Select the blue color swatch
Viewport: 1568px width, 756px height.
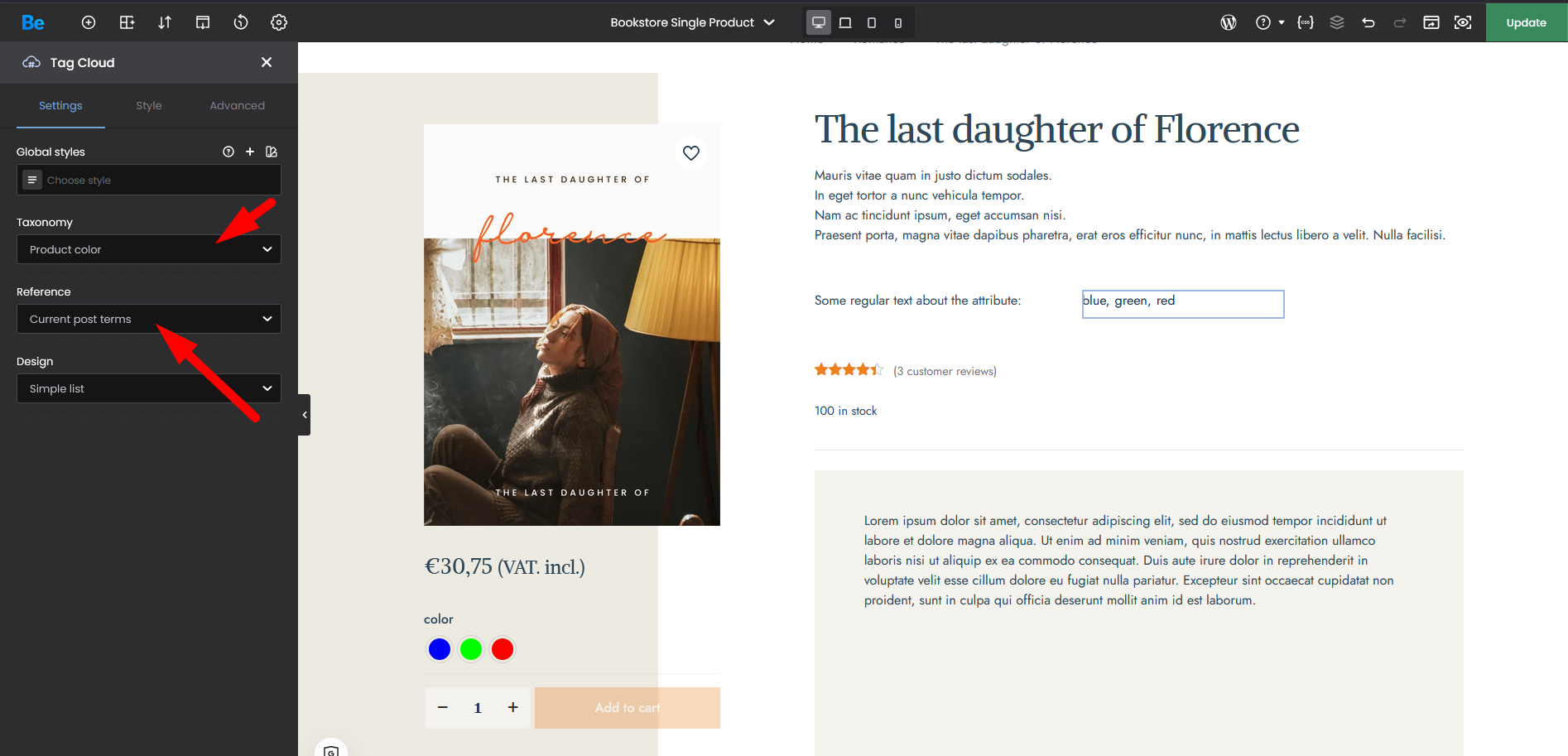coord(440,649)
